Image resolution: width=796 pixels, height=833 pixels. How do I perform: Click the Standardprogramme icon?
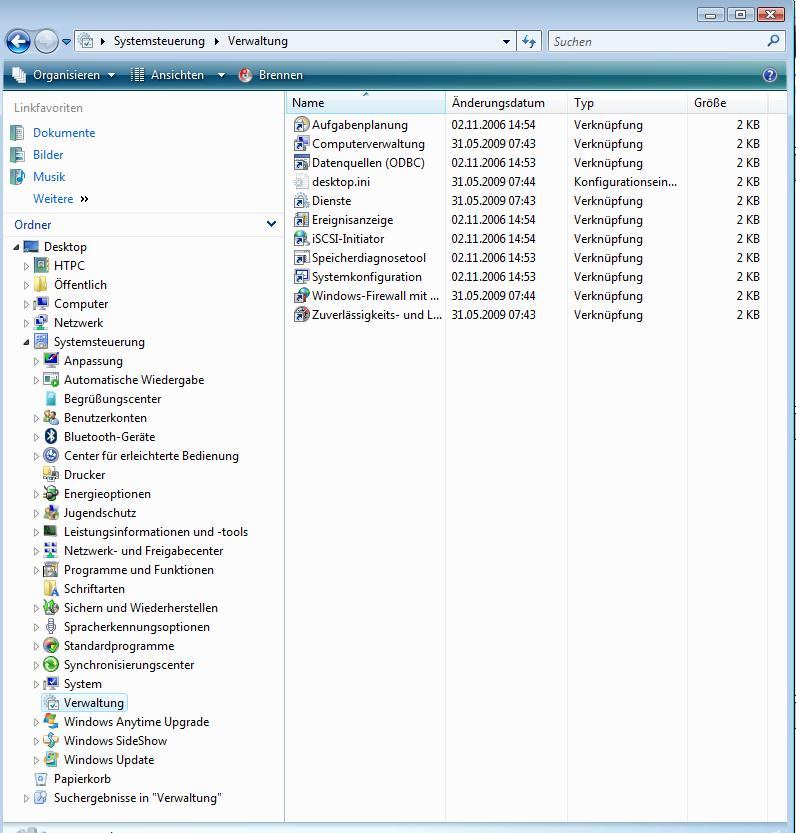pyautogui.click(x=51, y=645)
